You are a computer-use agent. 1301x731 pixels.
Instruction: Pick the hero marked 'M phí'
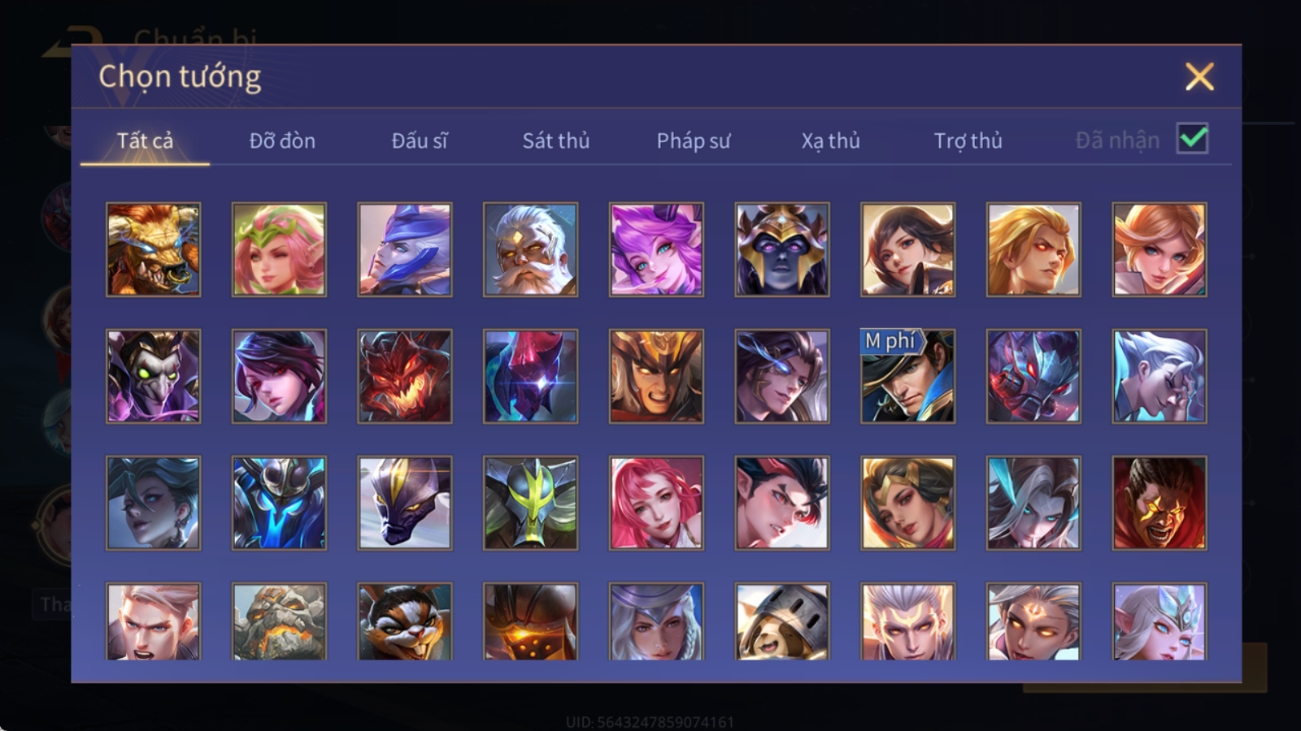pos(908,376)
